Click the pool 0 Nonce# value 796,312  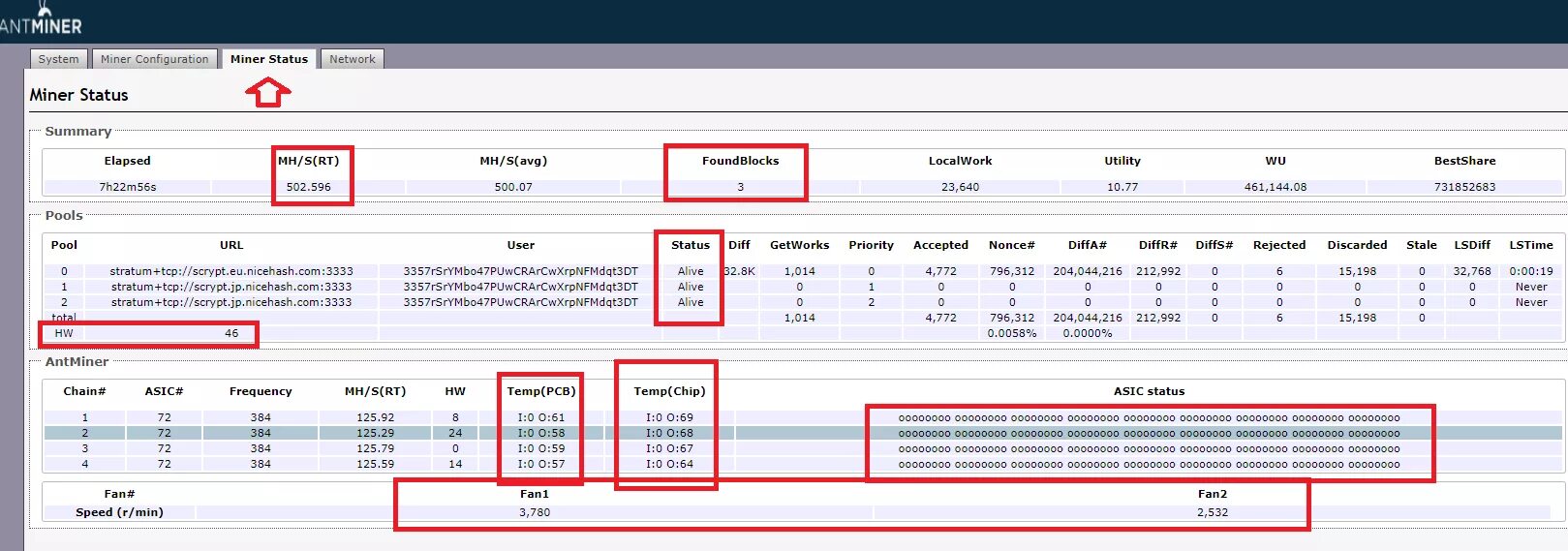pos(1012,271)
